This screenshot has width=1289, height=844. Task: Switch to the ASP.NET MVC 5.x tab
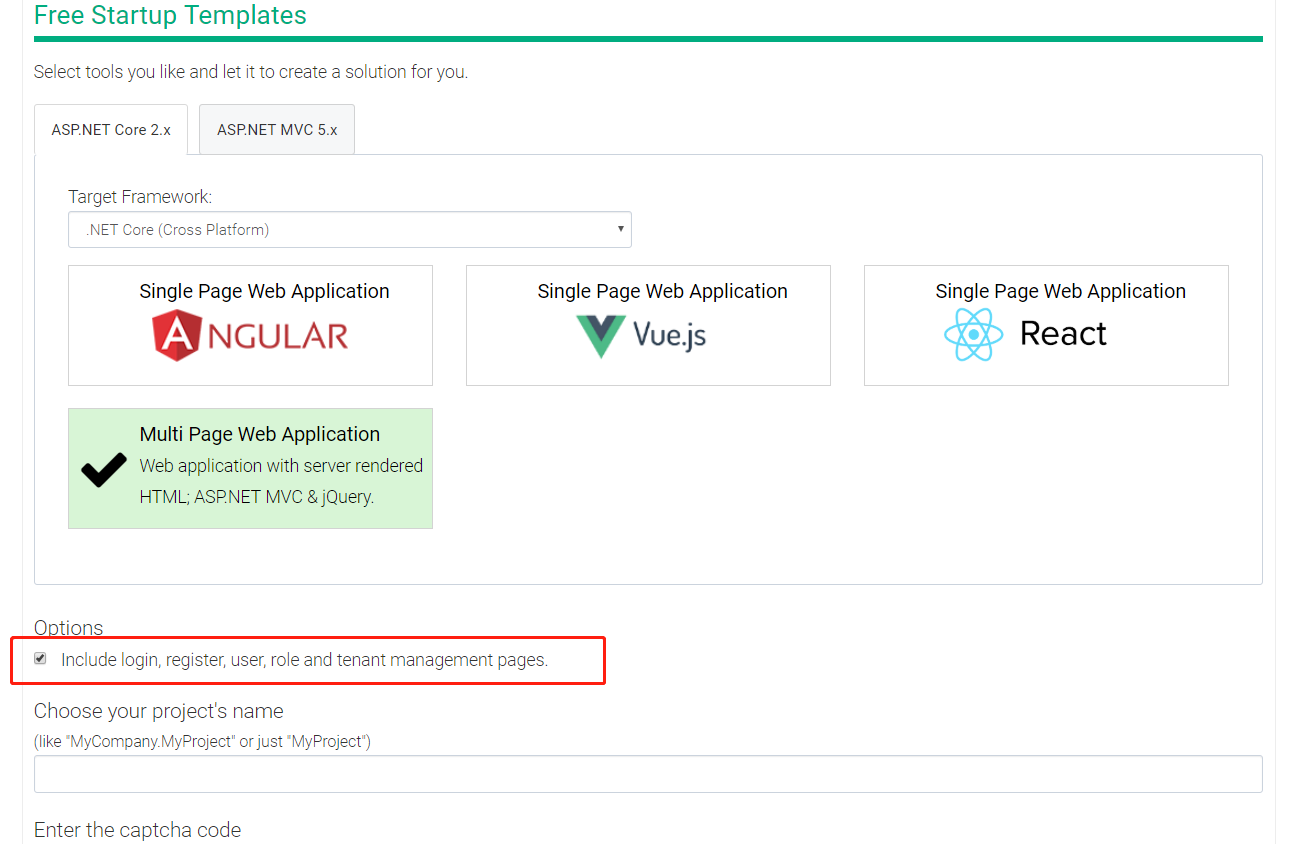pyautogui.click(x=277, y=130)
